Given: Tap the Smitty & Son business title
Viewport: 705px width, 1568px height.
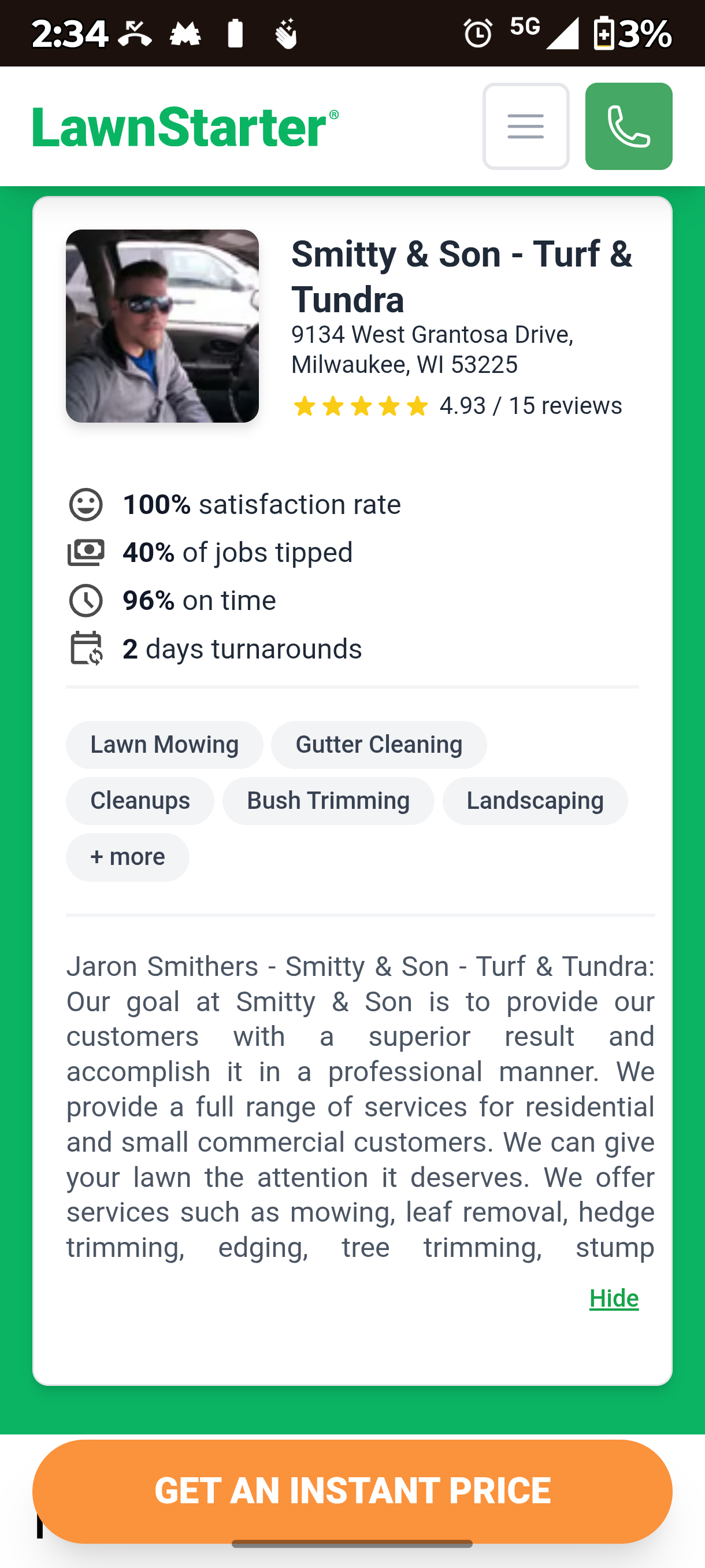Looking at the screenshot, I should pos(461,276).
